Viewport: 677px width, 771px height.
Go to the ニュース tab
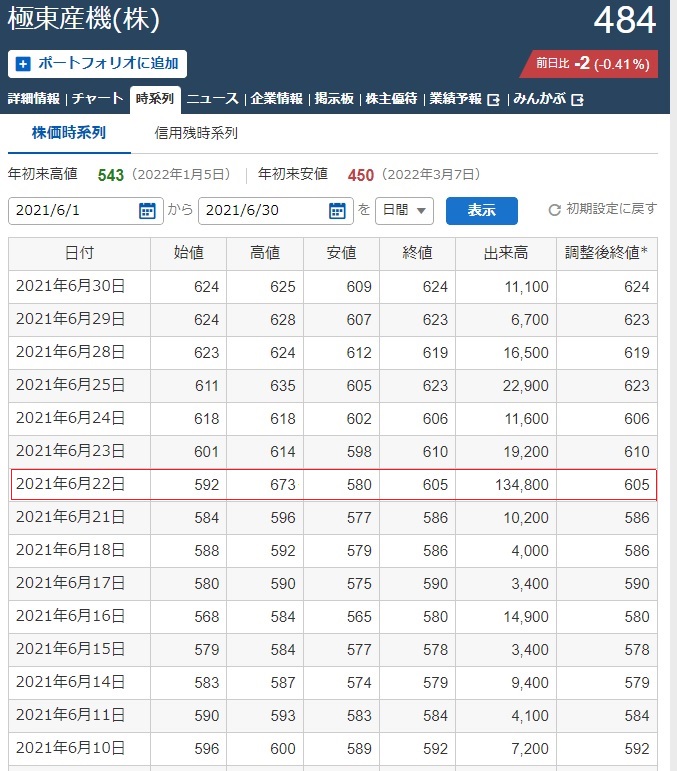point(213,99)
